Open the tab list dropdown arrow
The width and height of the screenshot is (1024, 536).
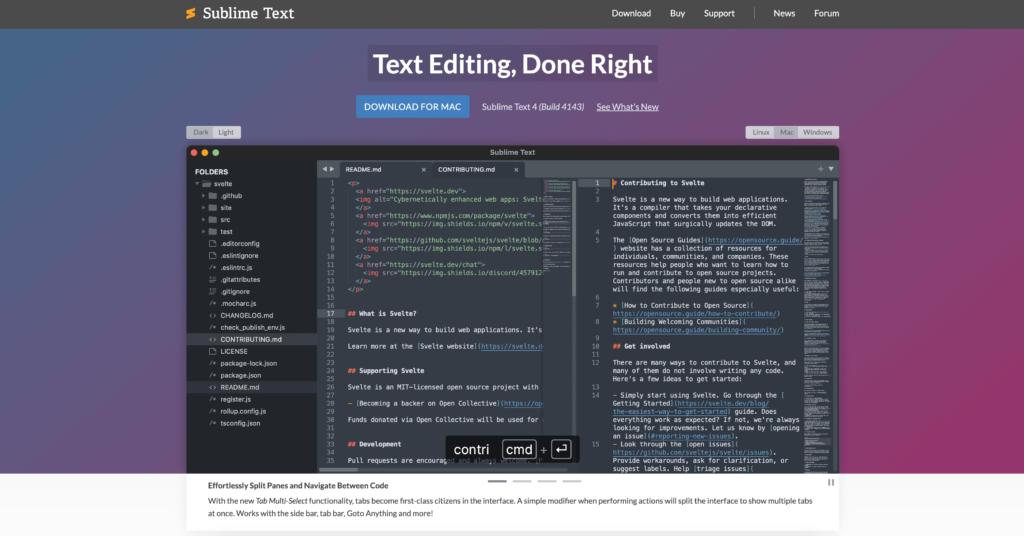(x=830, y=169)
